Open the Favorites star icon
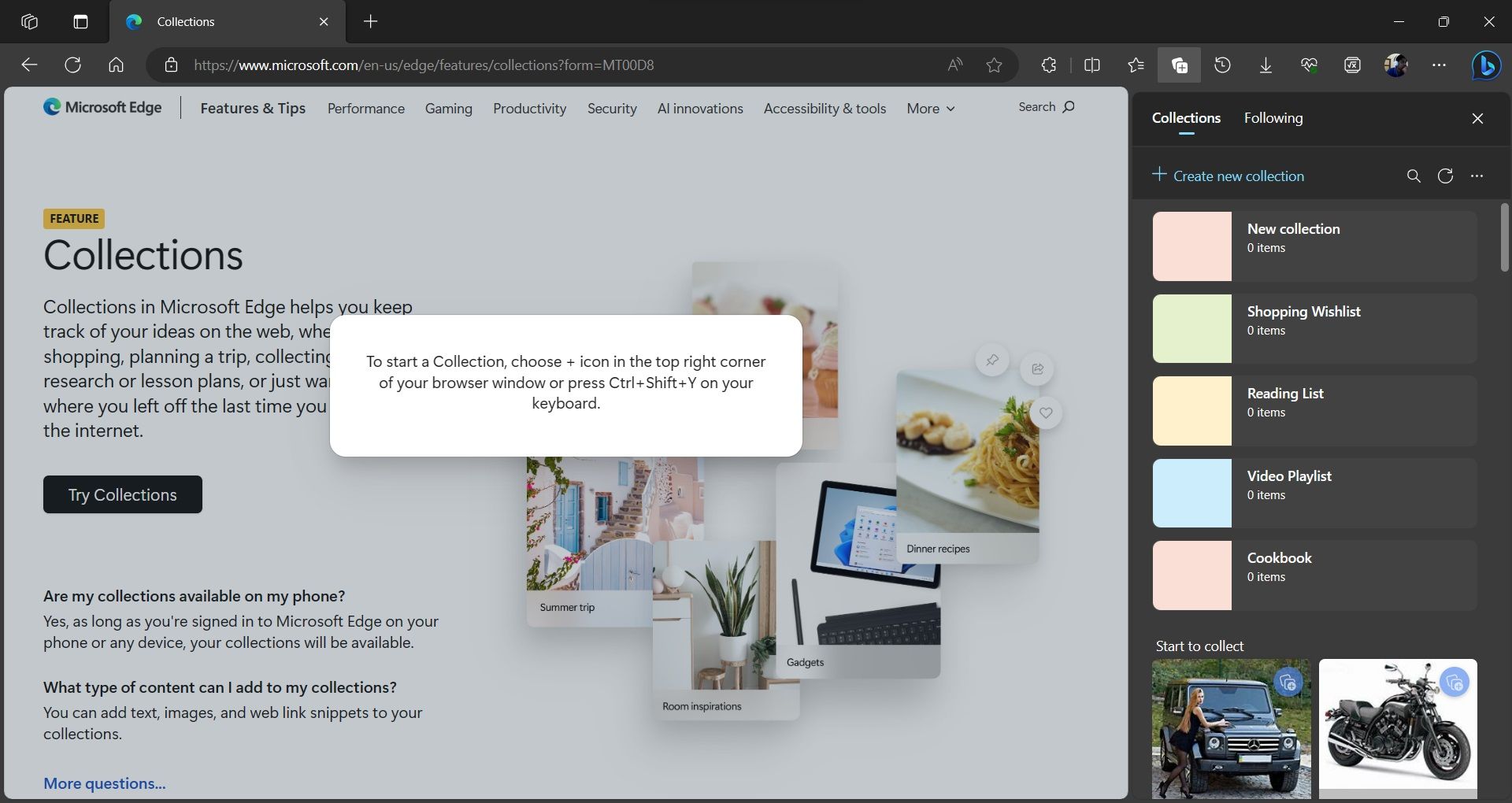 click(1135, 65)
